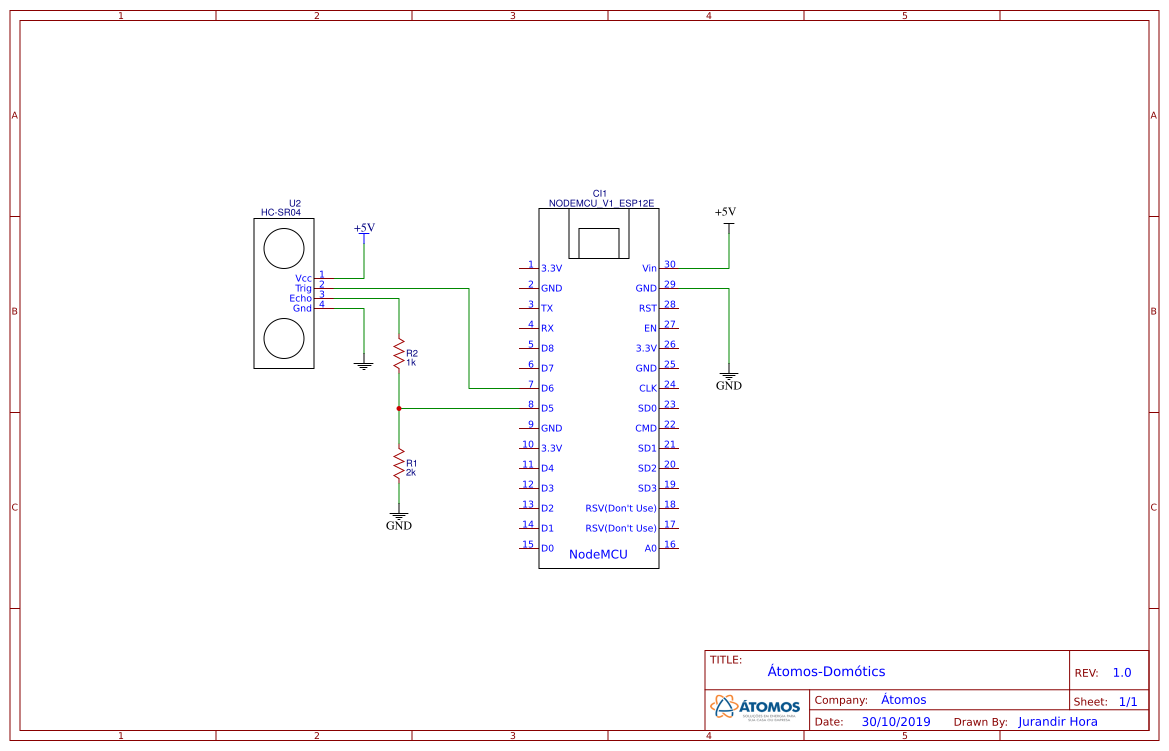Click the Jurandir Hora drawn-by name

1057,722
